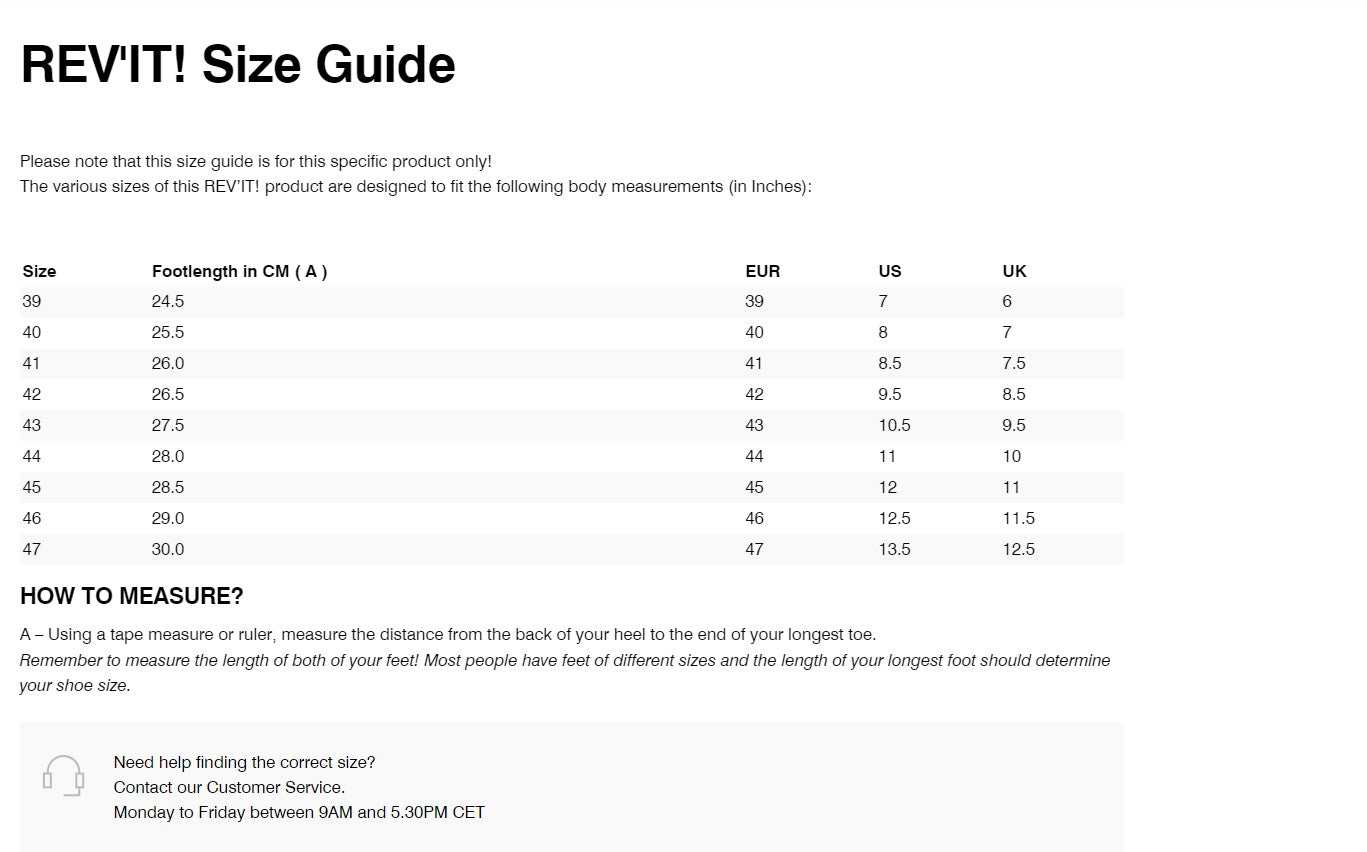Click the Need help finding the correct size text
The width and height of the screenshot is (1367, 852).
click(244, 762)
